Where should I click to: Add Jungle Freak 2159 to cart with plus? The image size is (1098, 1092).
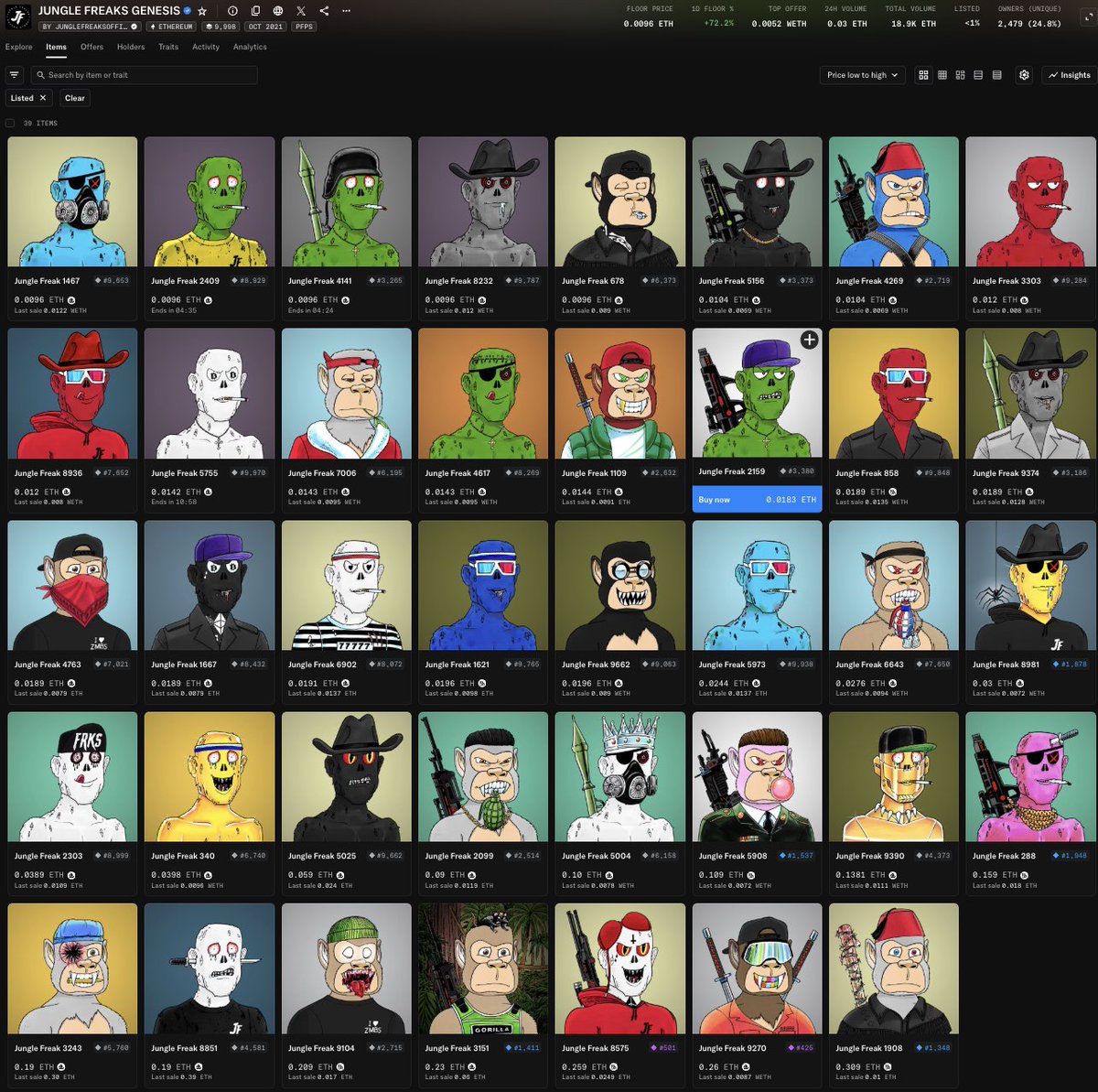coord(809,341)
